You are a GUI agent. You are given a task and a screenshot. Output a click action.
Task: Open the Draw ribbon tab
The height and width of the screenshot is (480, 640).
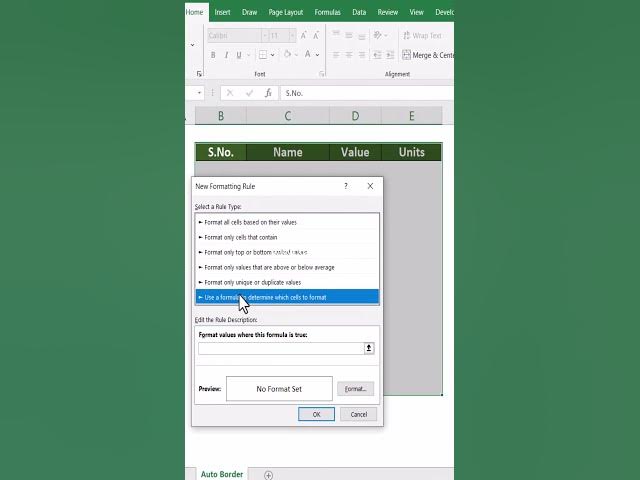[x=249, y=12]
